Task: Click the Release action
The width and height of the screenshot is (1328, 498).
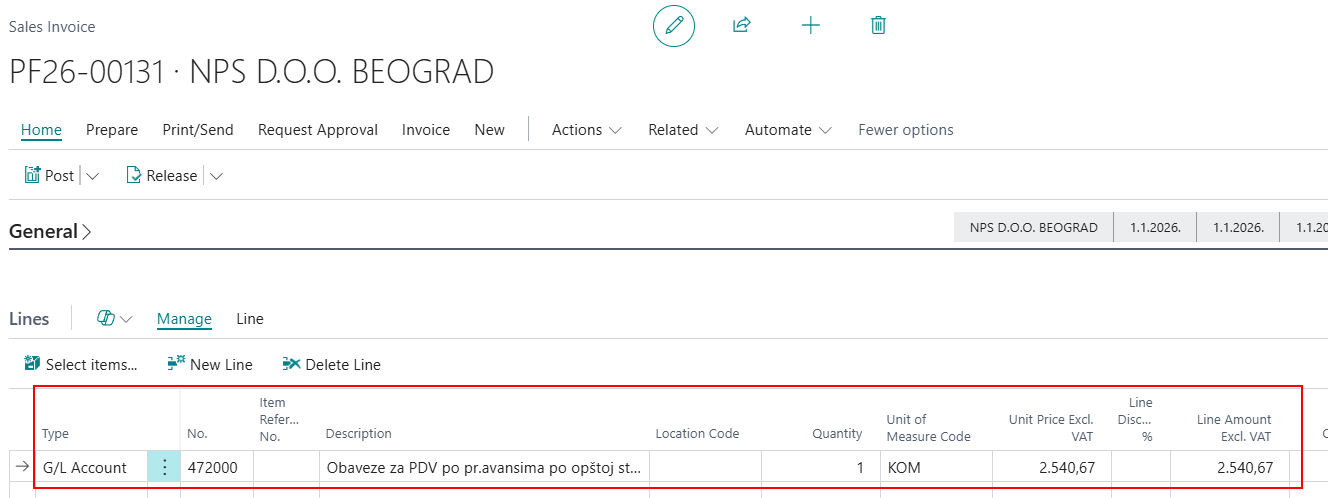Action: coord(162,175)
